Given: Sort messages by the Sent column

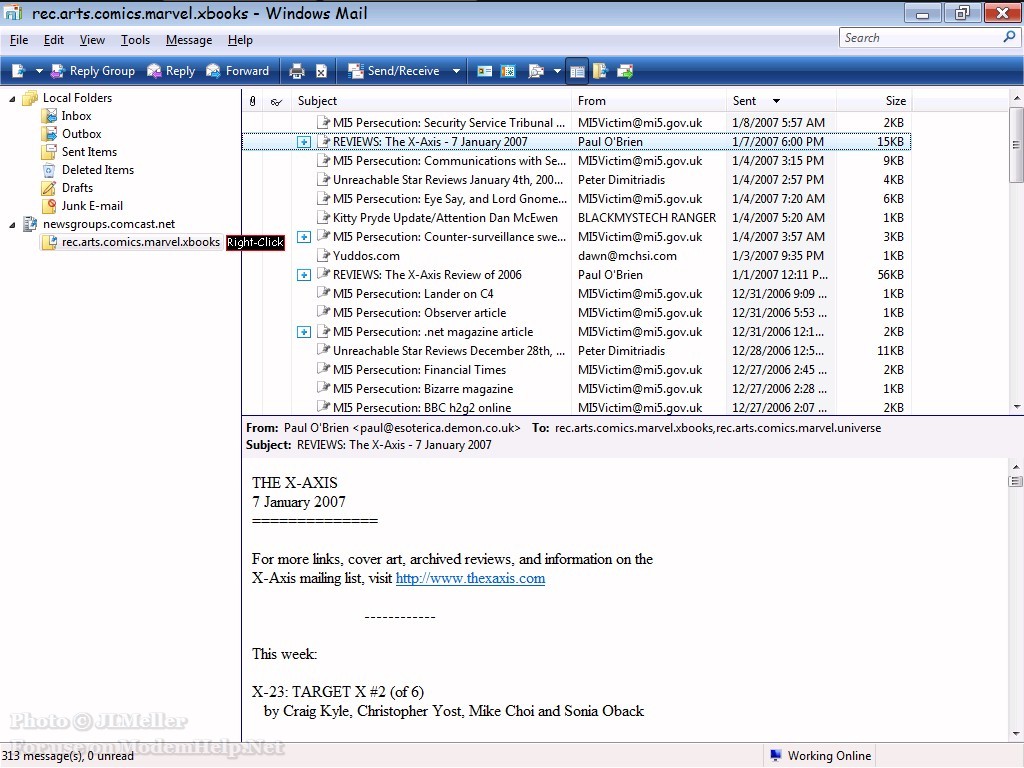Looking at the screenshot, I should (x=781, y=101).
